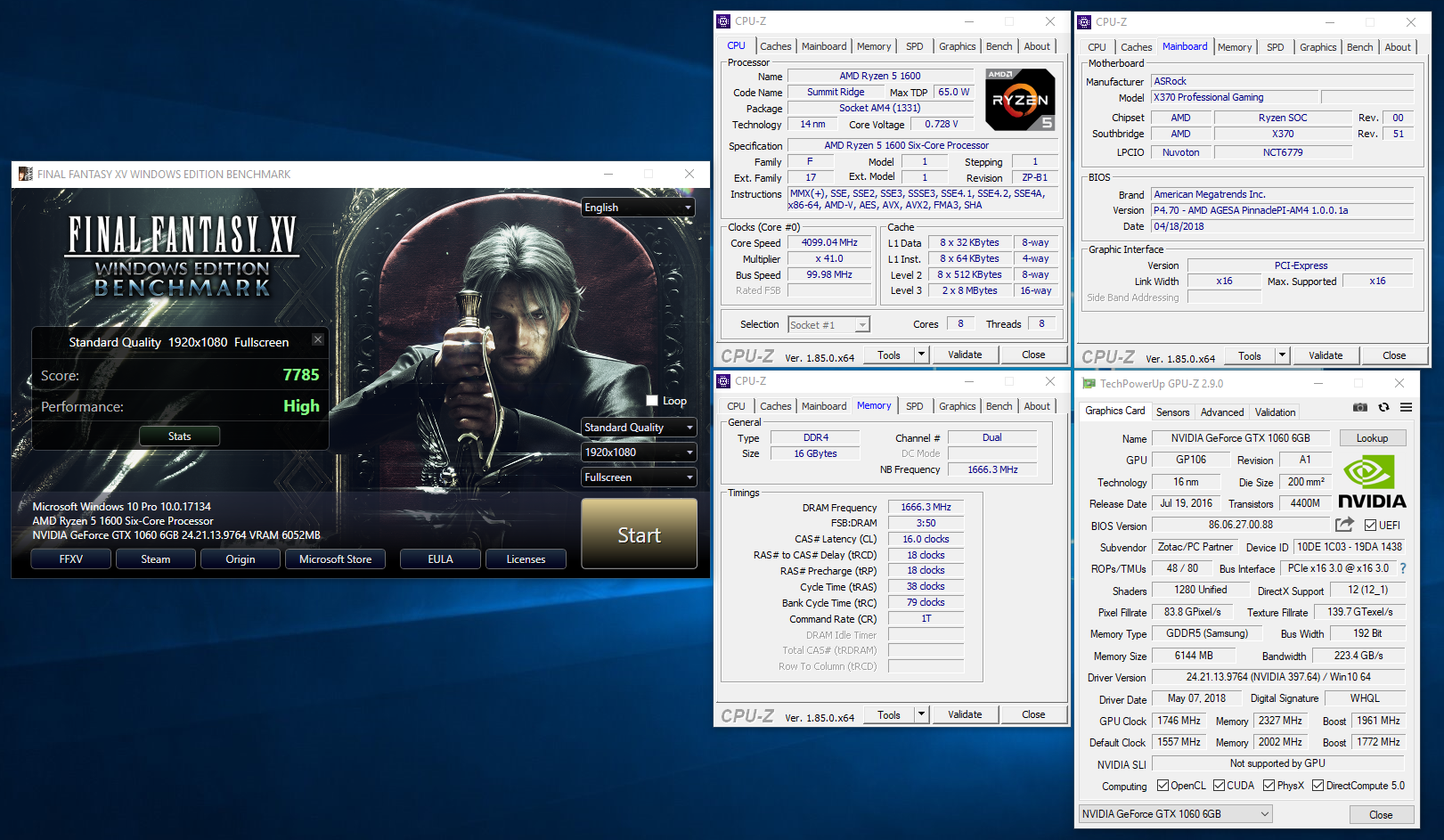
Task: Expand Tools arrow in CPU-Z Memory window
Action: coord(922,714)
